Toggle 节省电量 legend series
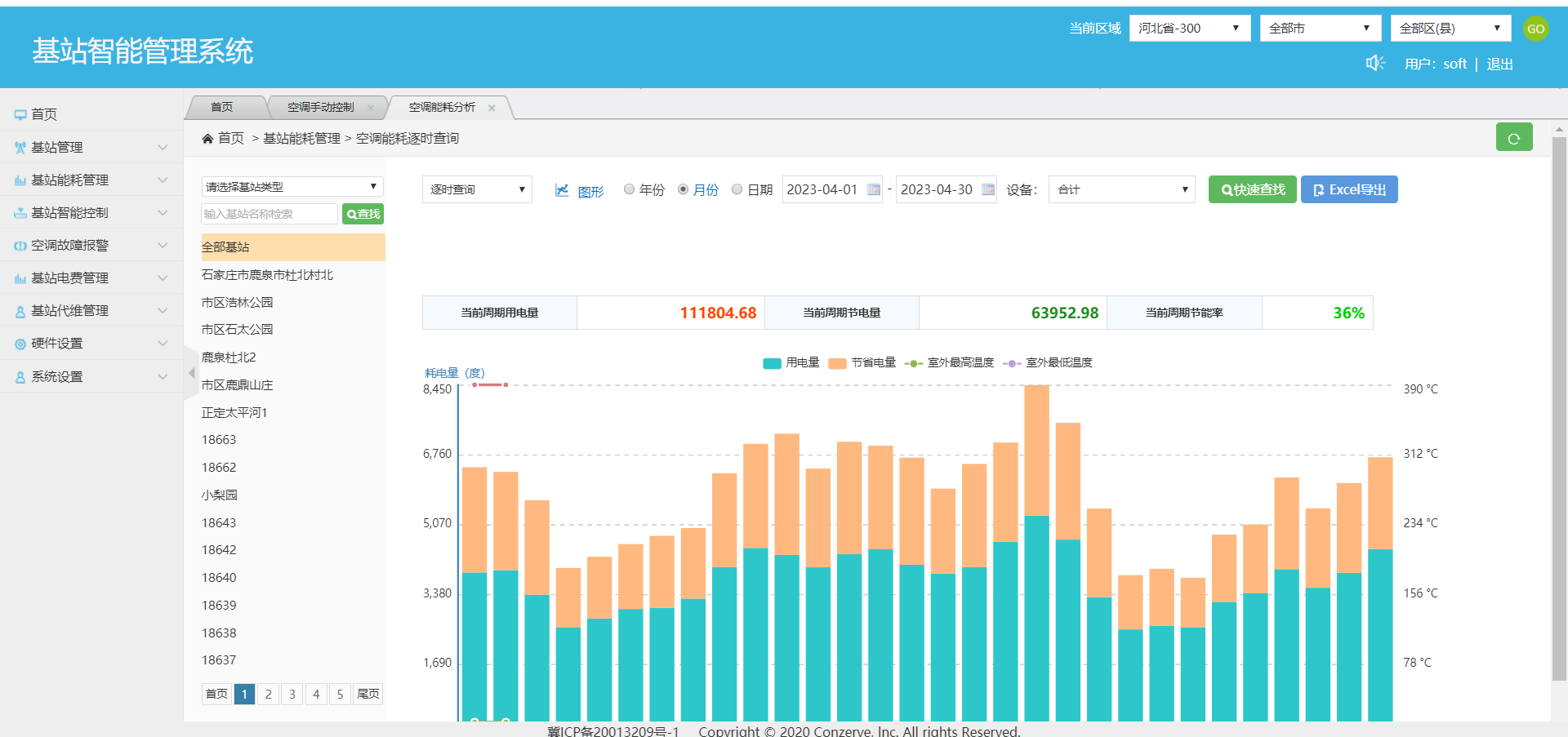1568x737 pixels. (x=862, y=363)
